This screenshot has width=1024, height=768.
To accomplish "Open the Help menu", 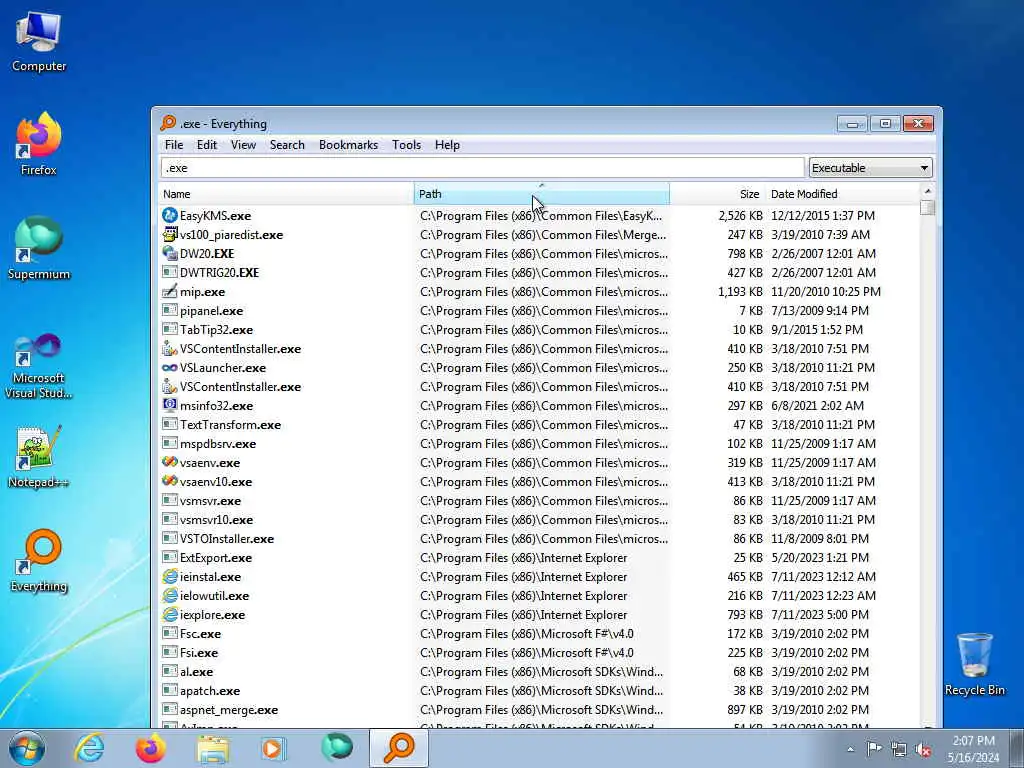I will (x=447, y=145).
